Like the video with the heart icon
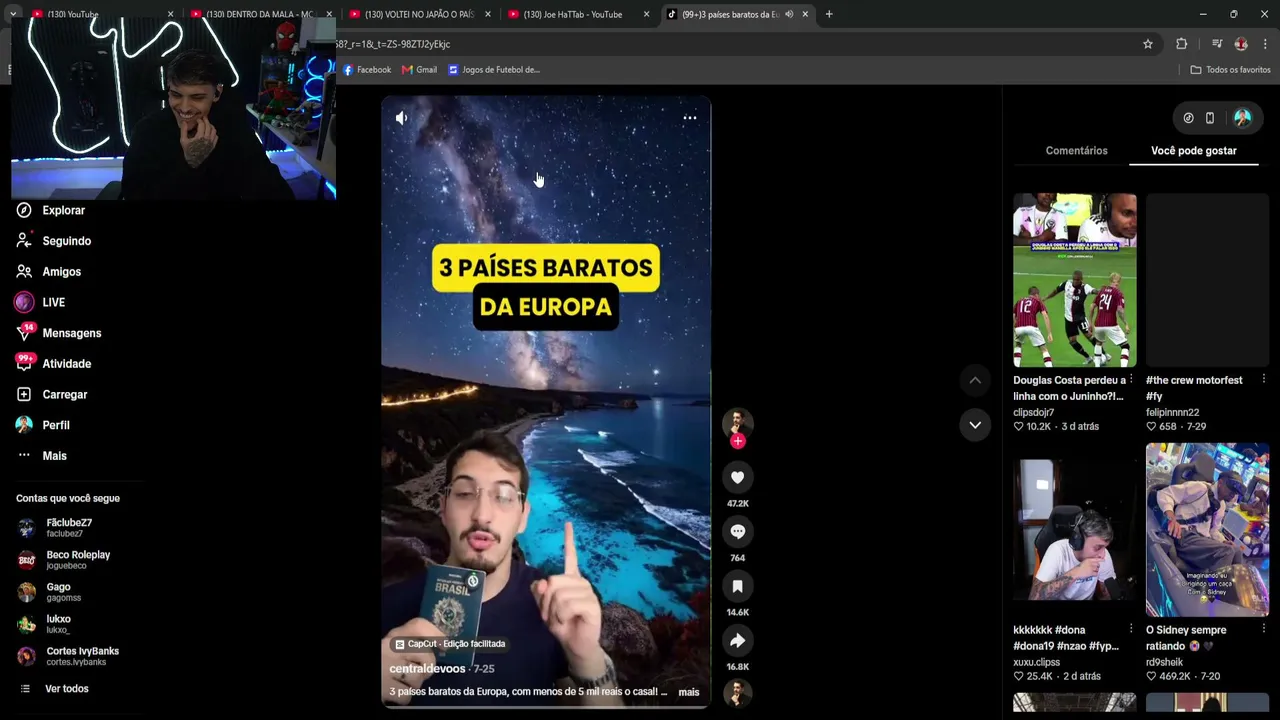The height and width of the screenshot is (720, 1280). (x=738, y=478)
